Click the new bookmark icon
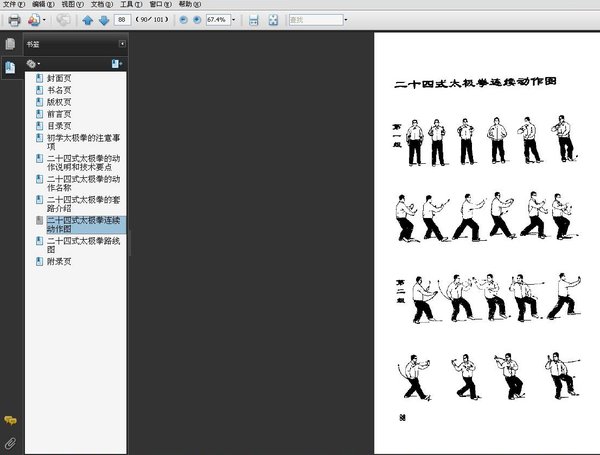The height and width of the screenshot is (455, 600). [x=117, y=63]
